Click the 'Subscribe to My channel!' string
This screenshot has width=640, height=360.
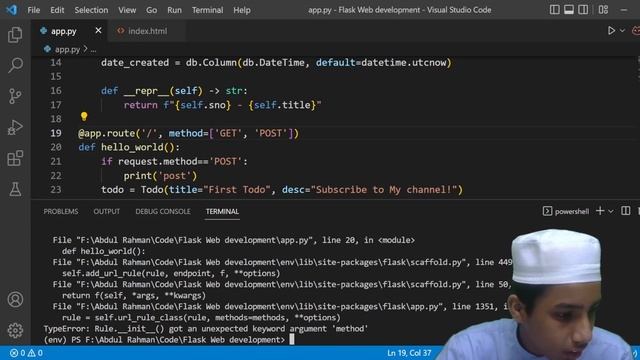click(x=384, y=190)
